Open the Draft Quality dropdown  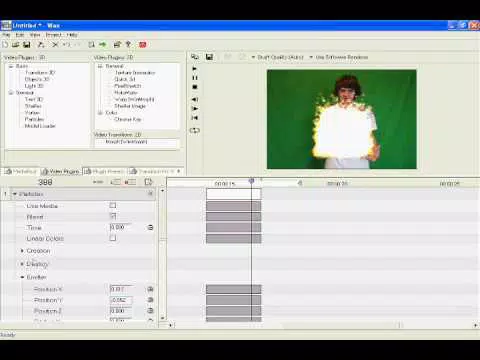coord(278,57)
